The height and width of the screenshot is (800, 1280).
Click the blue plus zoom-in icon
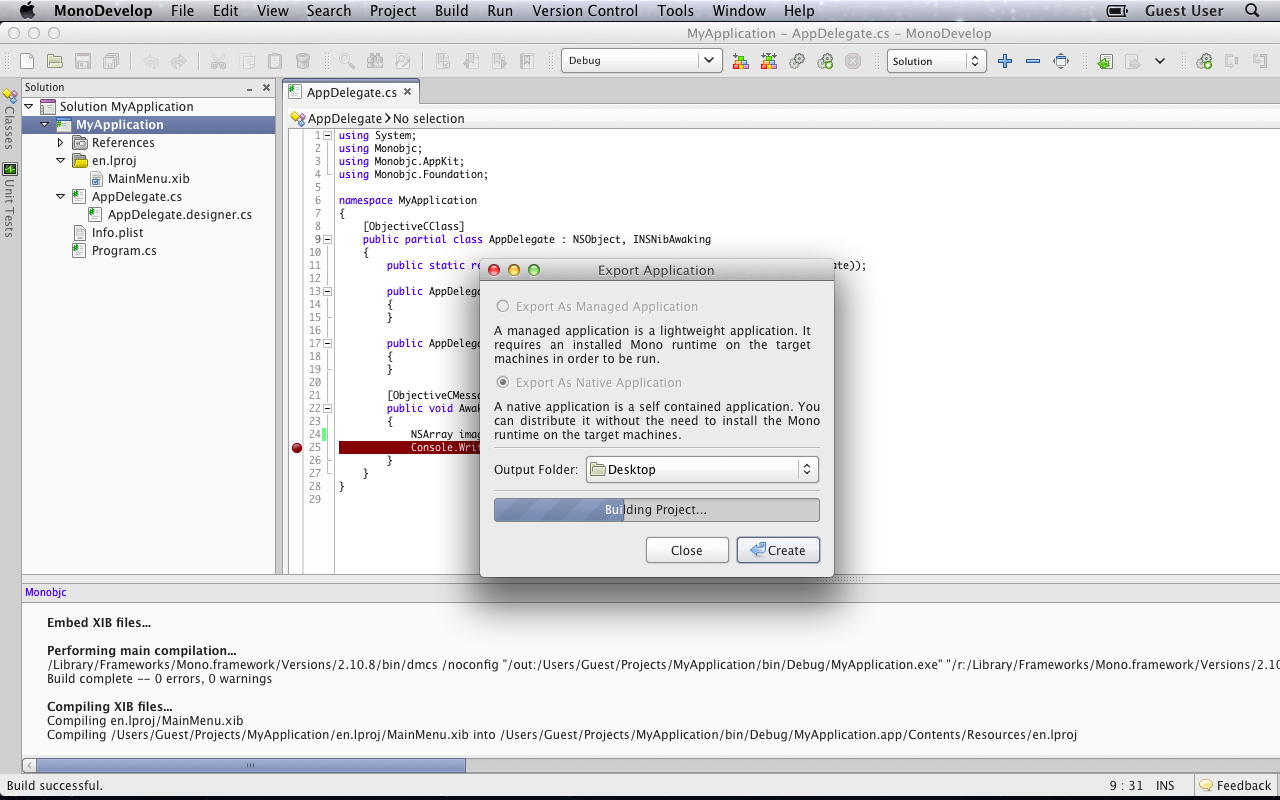(x=1005, y=61)
